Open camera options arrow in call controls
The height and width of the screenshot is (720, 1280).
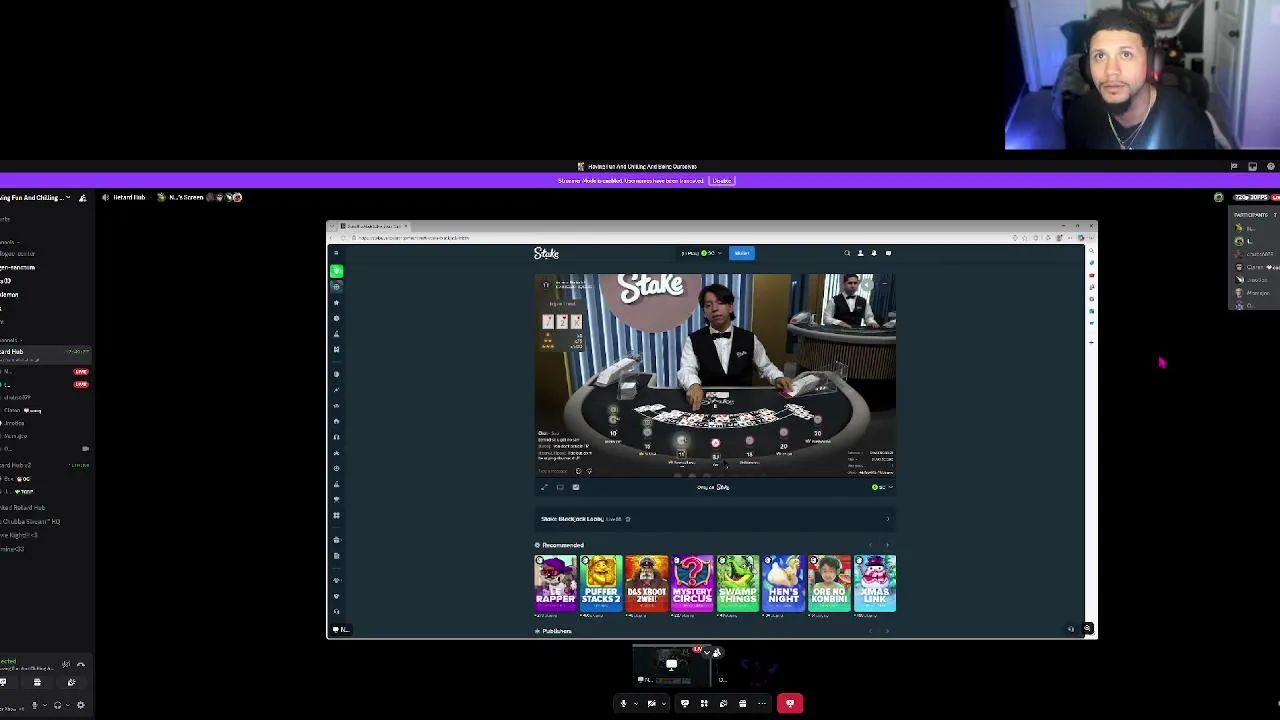pyautogui.click(x=664, y=704)
